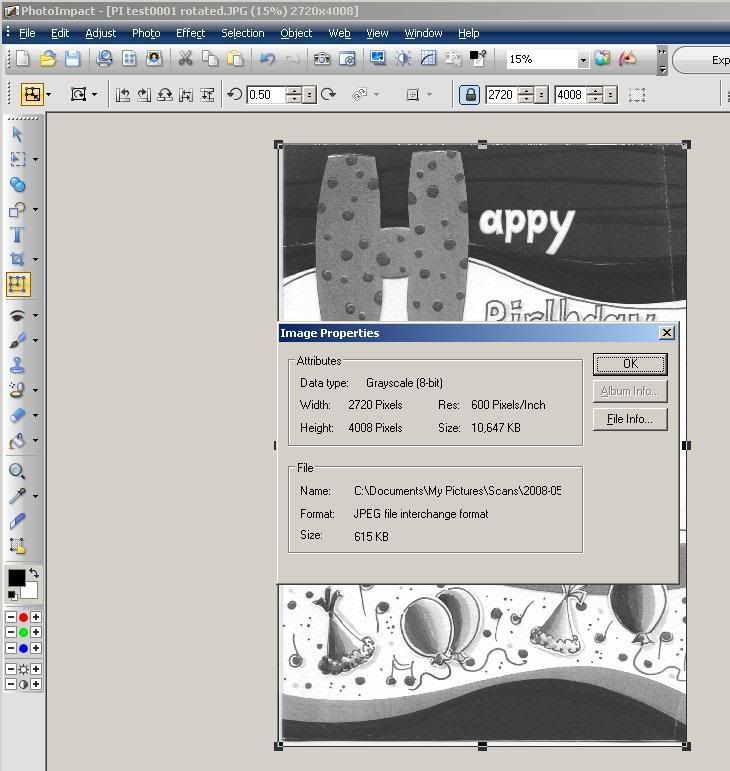This screenshot has height=771, width=730.
Task: Toggle the aspect ratio lock button
Action: click(x=469, y=95)
